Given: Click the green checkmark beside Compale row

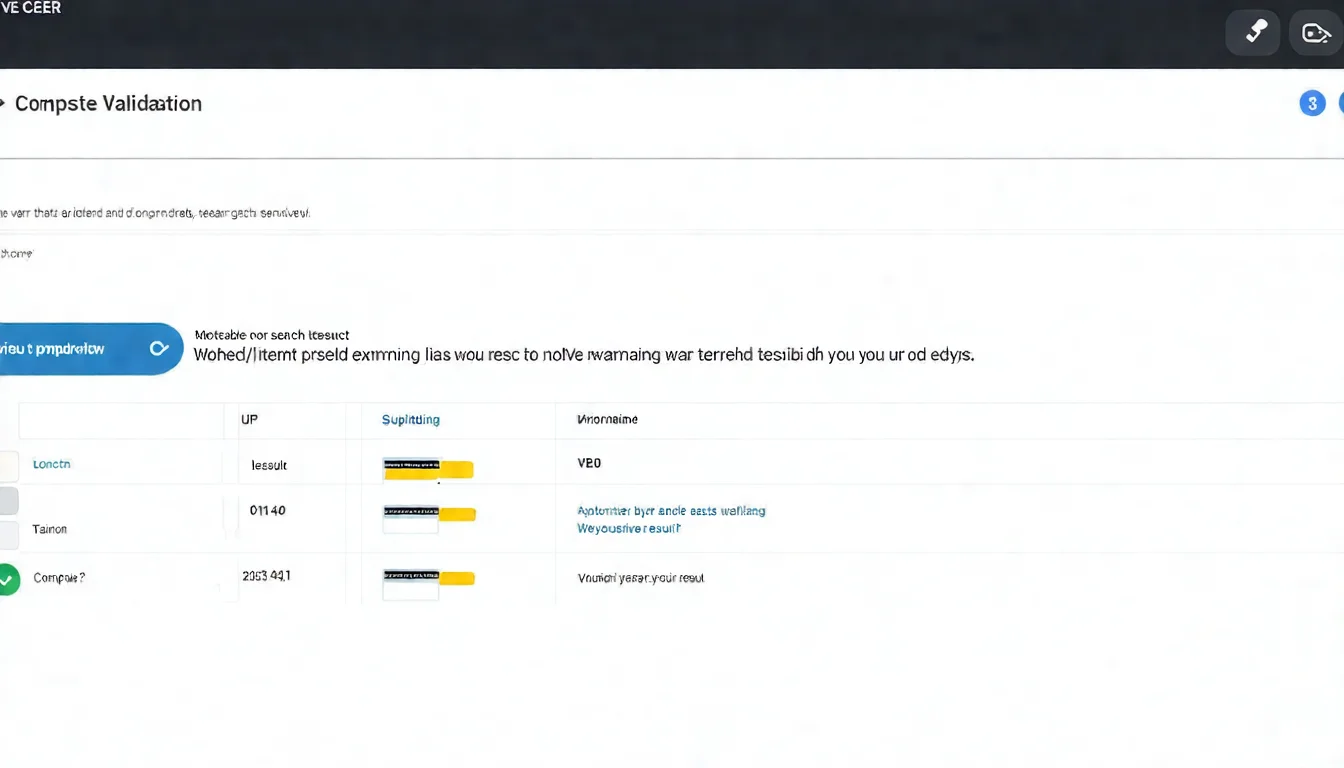Looking at the screenshot, I should (7, 579).
